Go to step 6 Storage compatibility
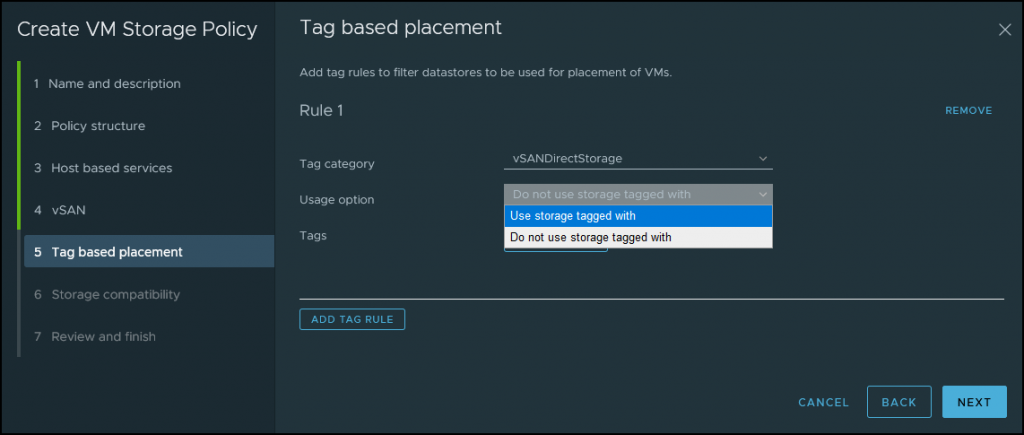Screen dimensions: 1024x435 click(107, 295)
